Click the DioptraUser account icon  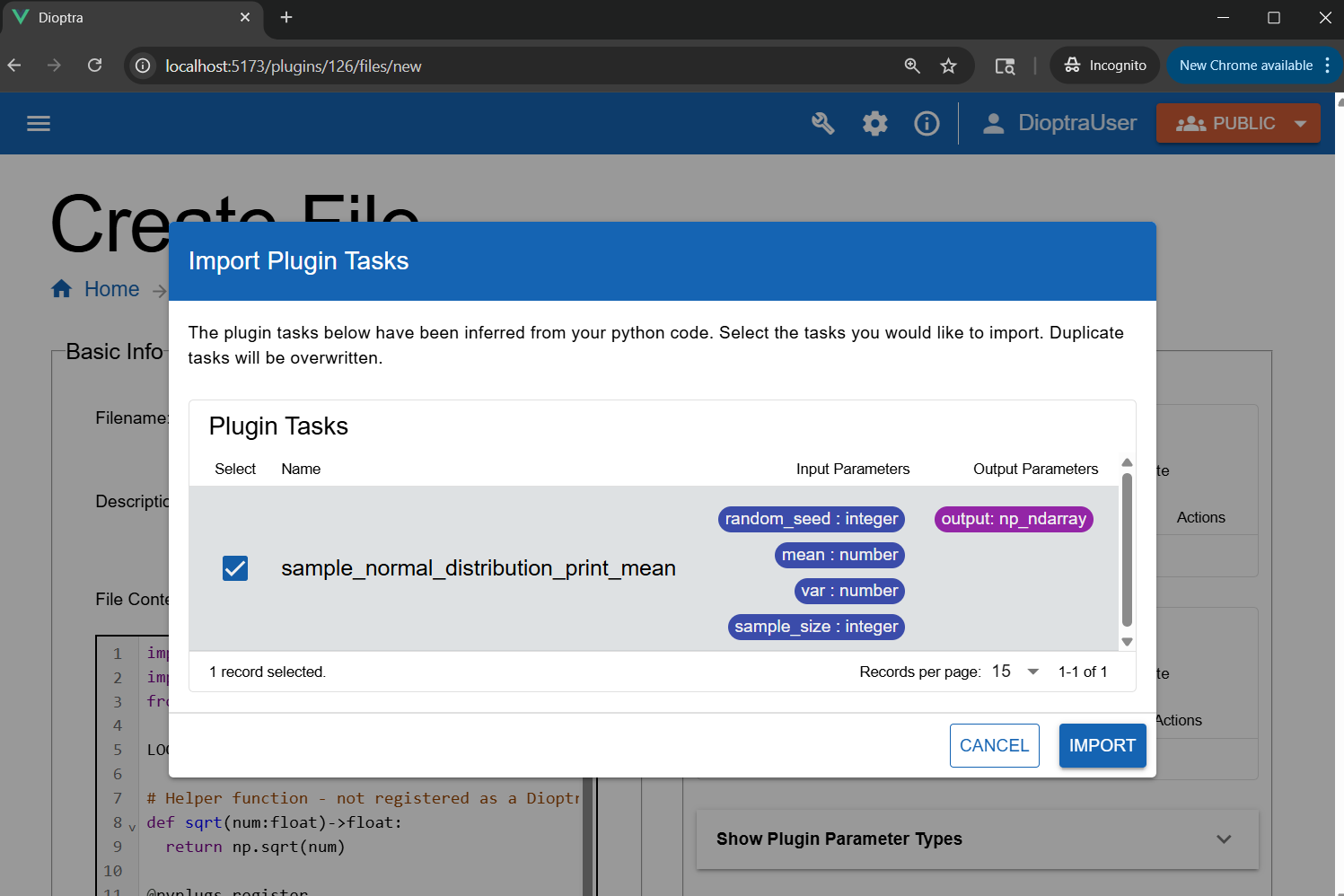pyautogui.click(x=993, y=123)
